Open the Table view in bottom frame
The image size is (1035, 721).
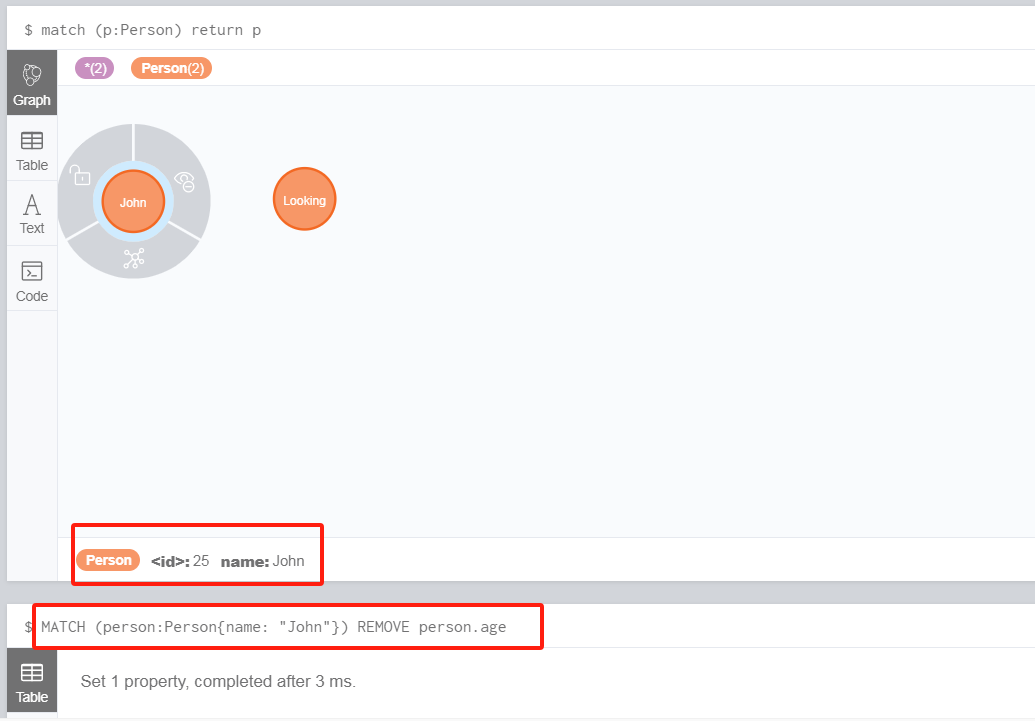[31, 681]
